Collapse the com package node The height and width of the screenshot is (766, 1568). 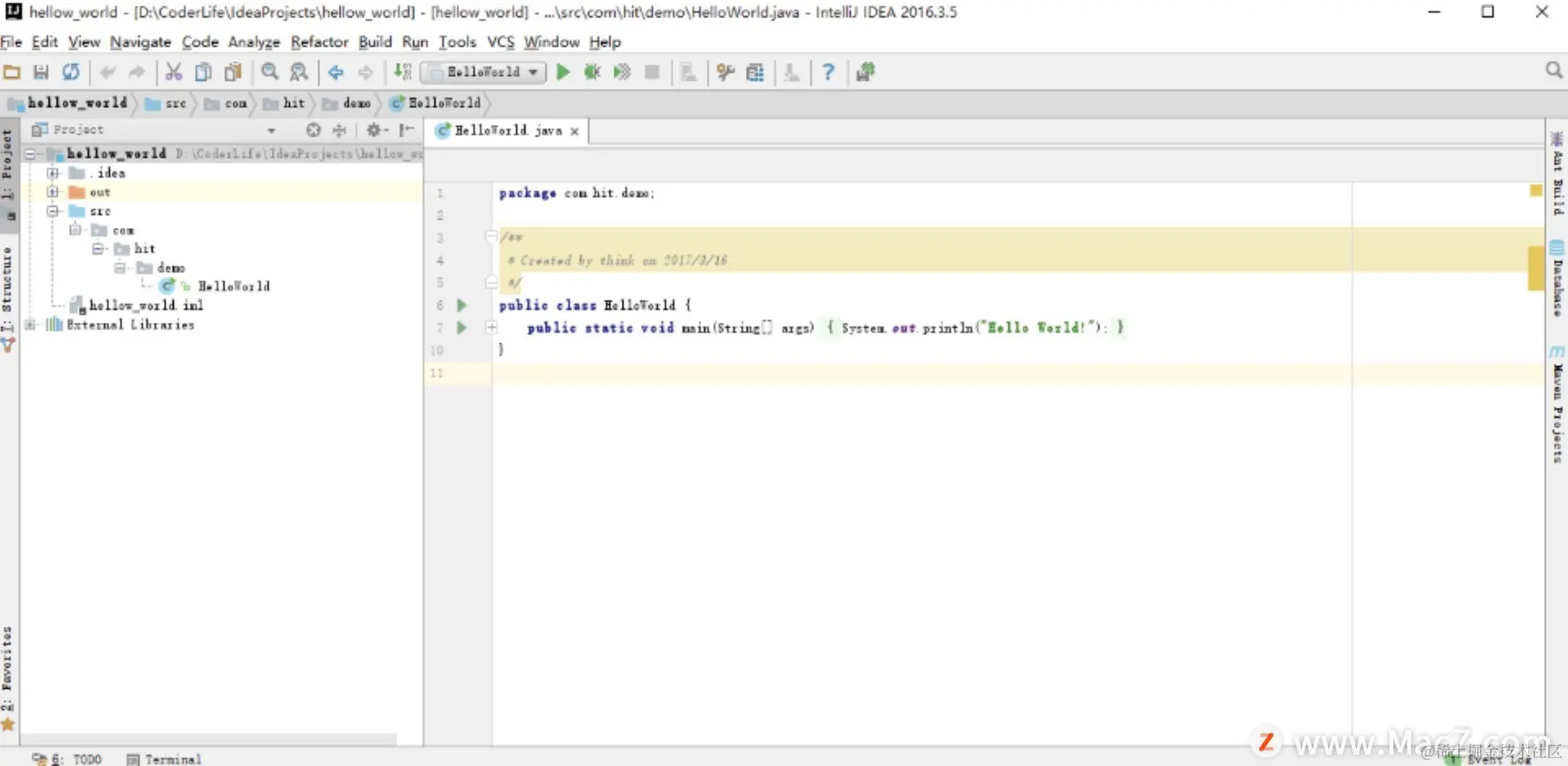point(76,230)
